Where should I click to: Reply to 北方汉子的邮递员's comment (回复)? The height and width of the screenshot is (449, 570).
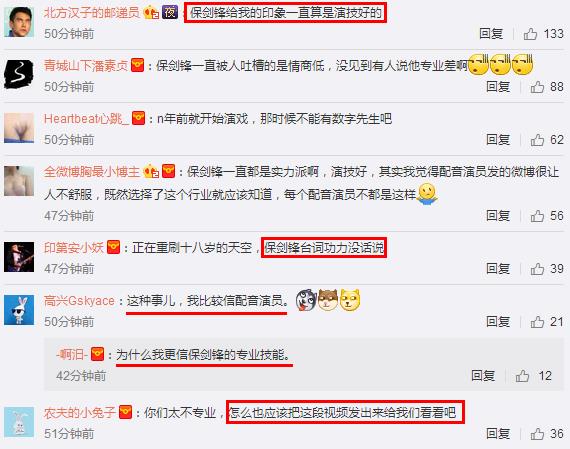pos(491,34)
